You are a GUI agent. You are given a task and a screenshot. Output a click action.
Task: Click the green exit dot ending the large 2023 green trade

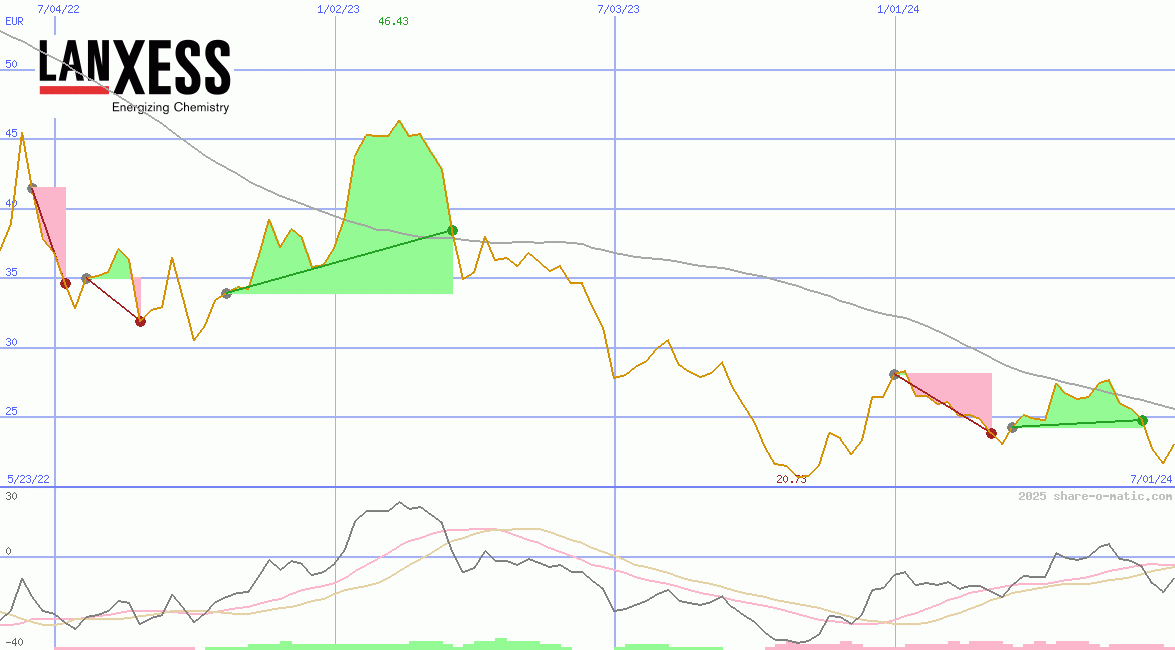point(453,230)
